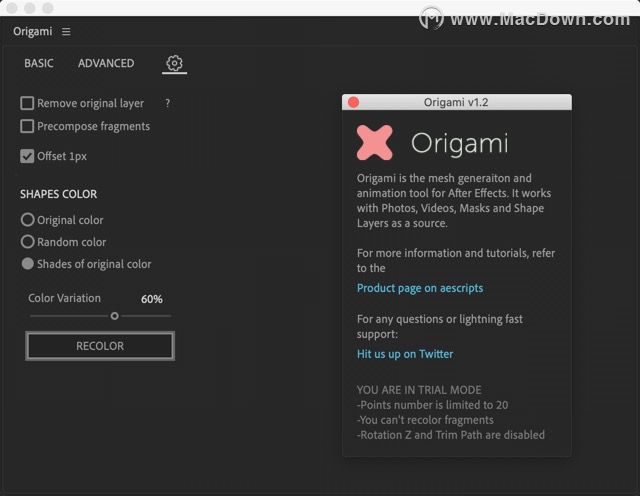Click 'Rotation Z and Trim Path are disabled' text

[x=451, y=435]
